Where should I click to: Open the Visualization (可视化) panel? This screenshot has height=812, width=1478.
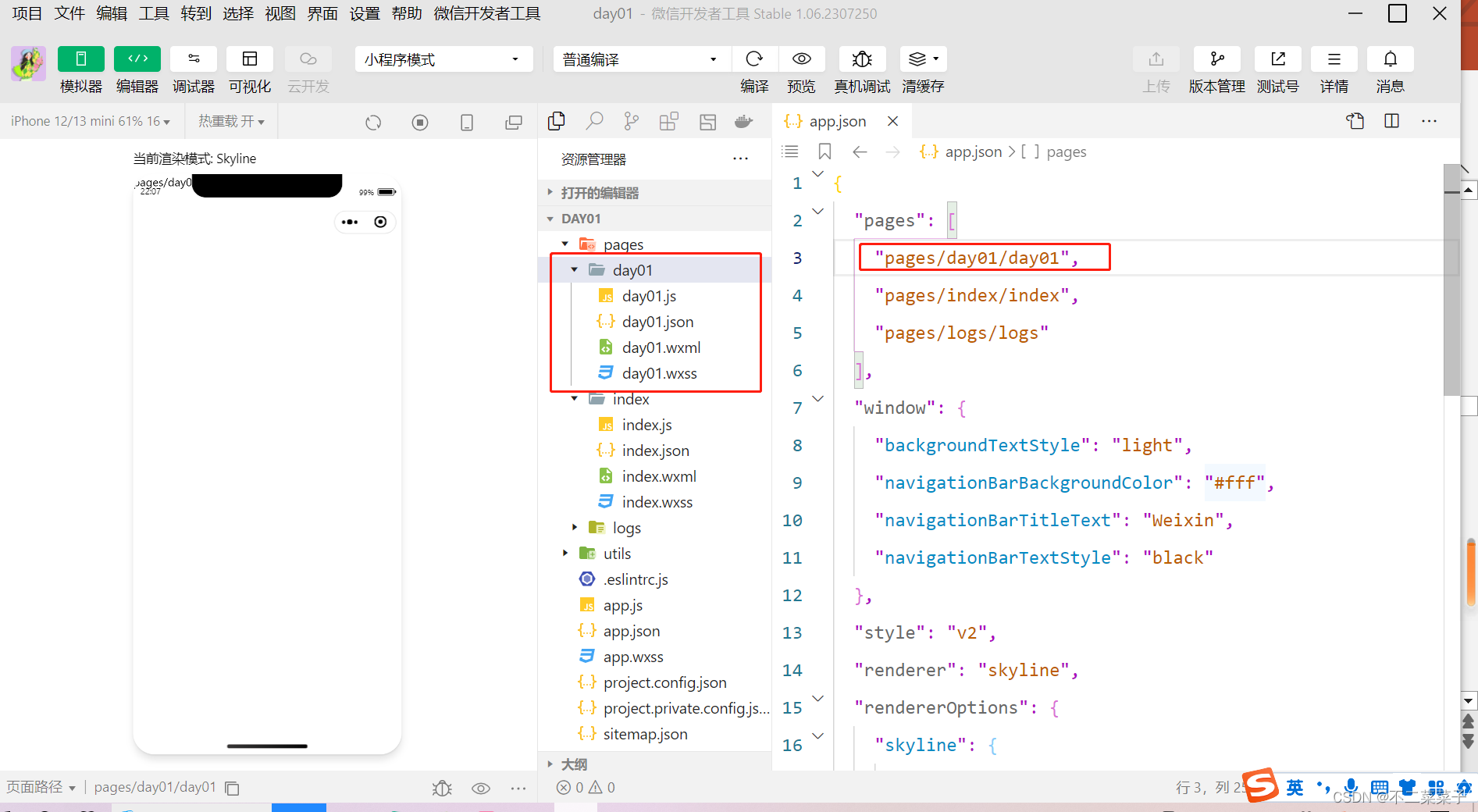pyautogui.click(x=250, y=59)
